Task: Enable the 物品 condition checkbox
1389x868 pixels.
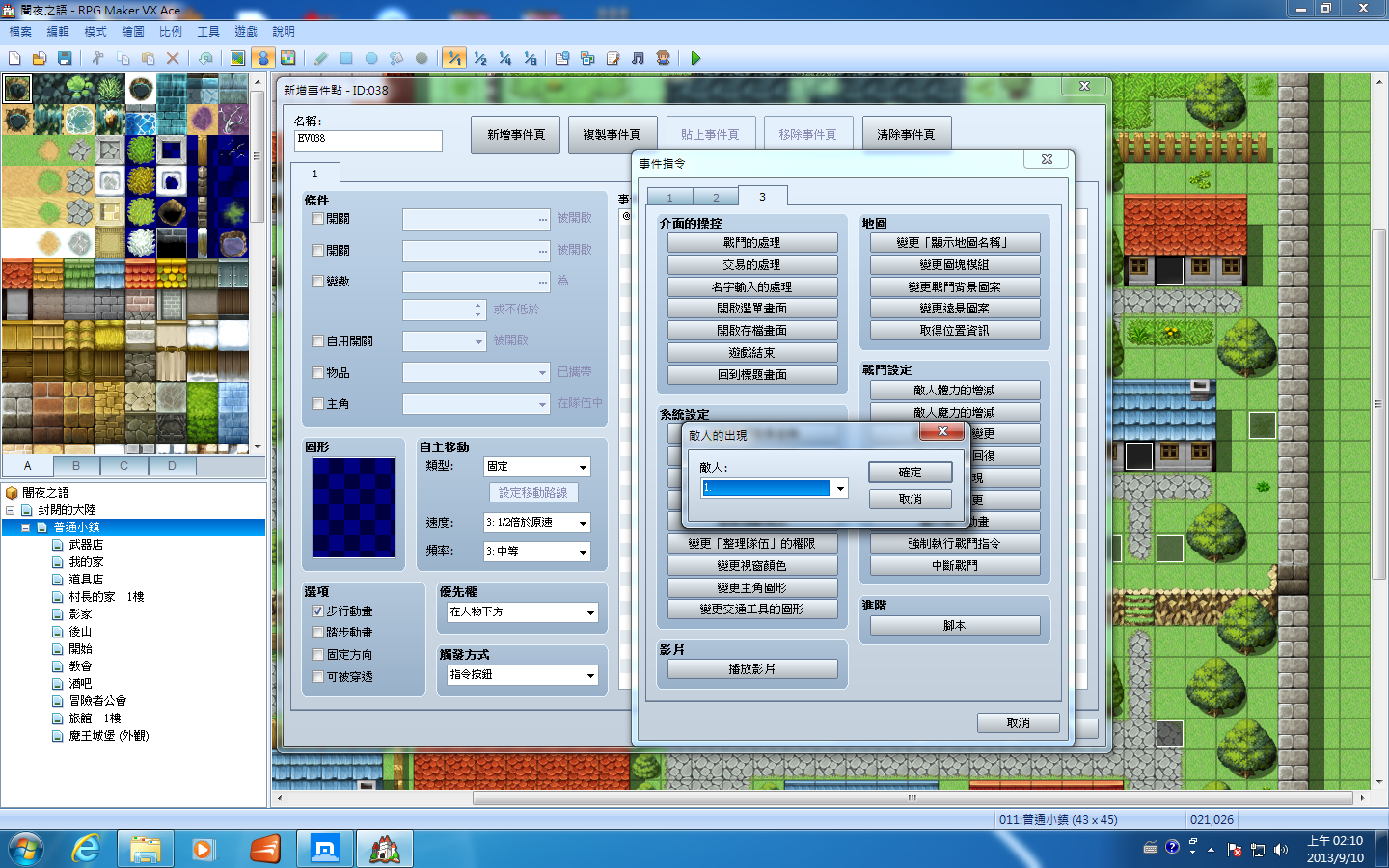Action: point(318,373)
